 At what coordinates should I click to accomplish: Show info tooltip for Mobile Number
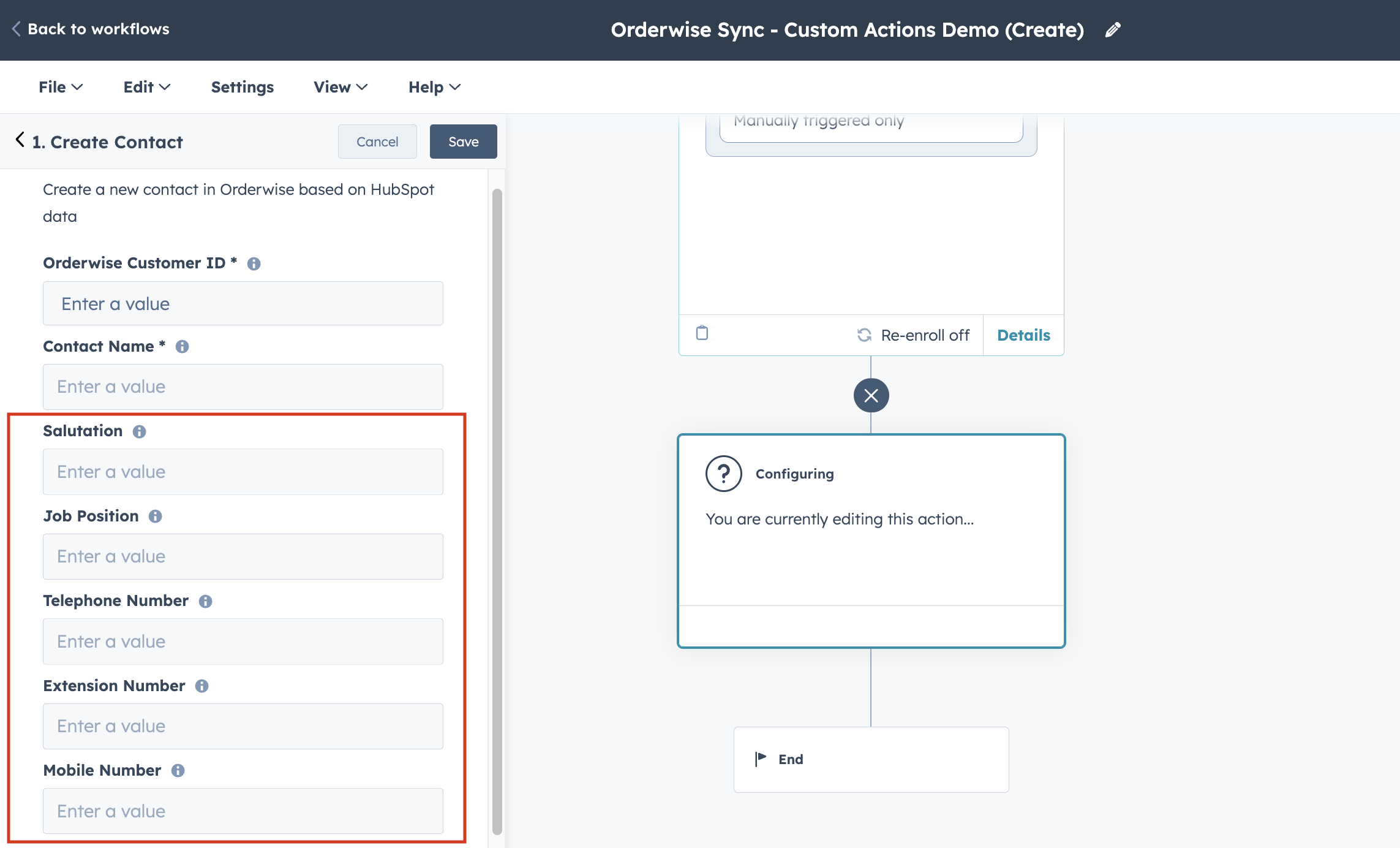coord(178,771)
